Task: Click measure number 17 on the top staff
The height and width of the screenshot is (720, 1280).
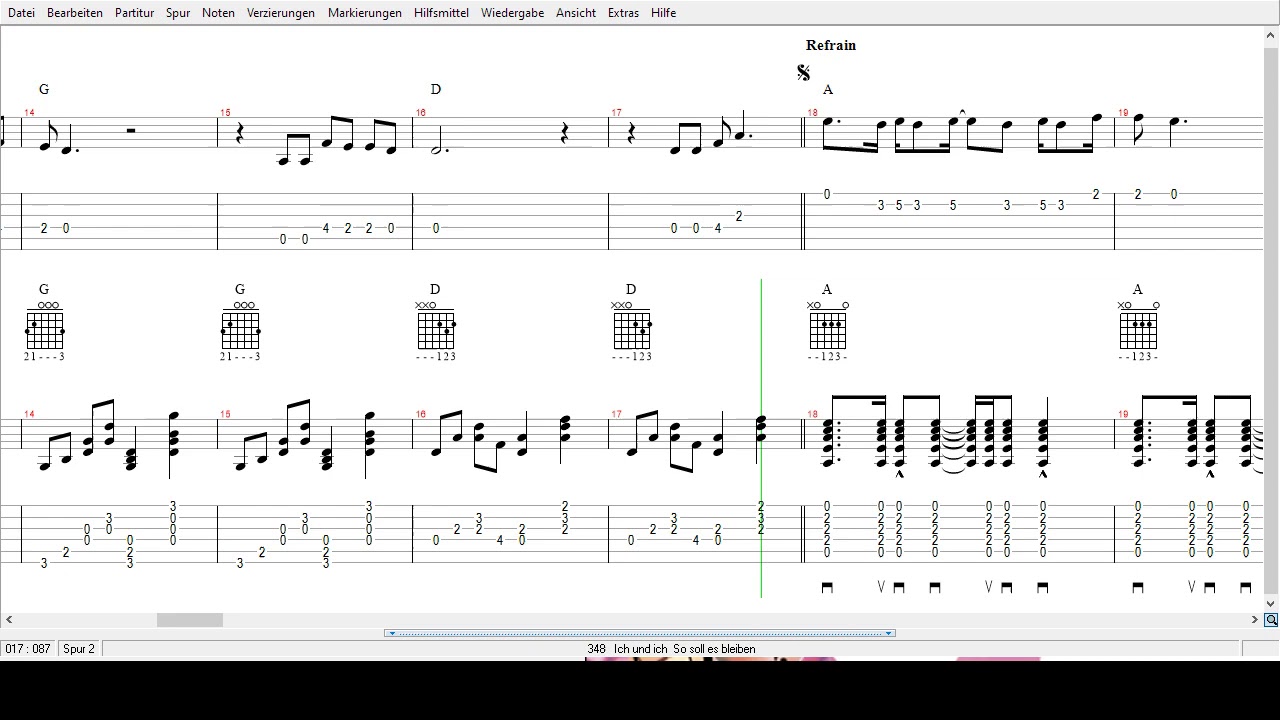Action: [617, 113]
